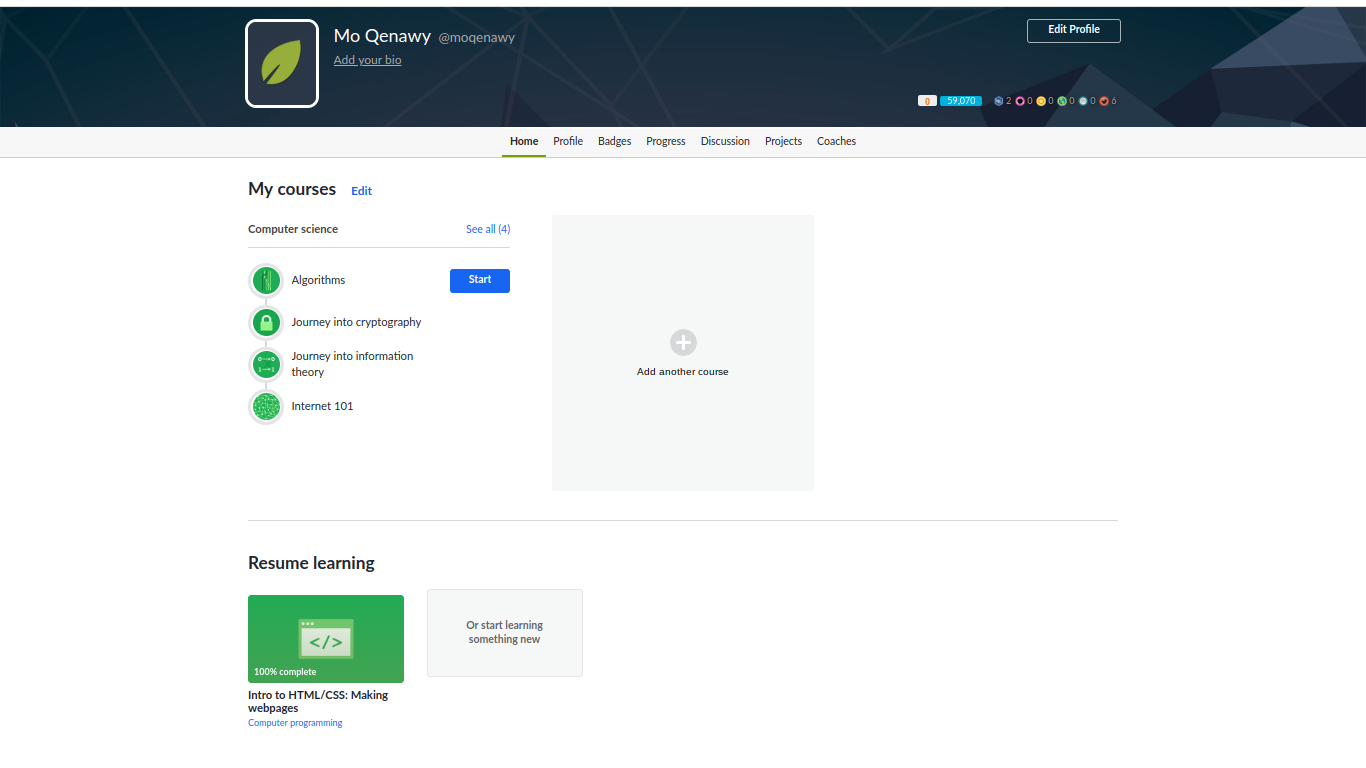The height and width of the screenshot is (768, 1366).
Task: Click the 59,070 energy points badge
Action: click(961, 101)
